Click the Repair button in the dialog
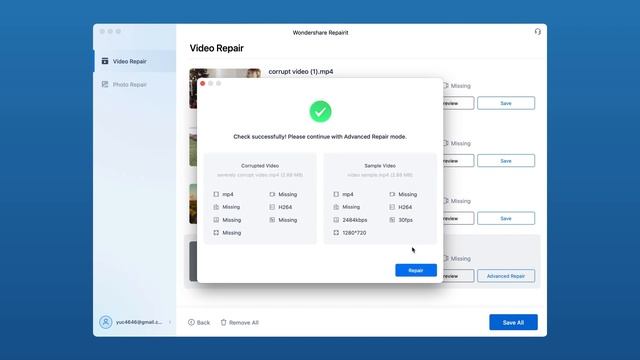The width and height of the screenshot is (640, 360). (x=416, y=270)
